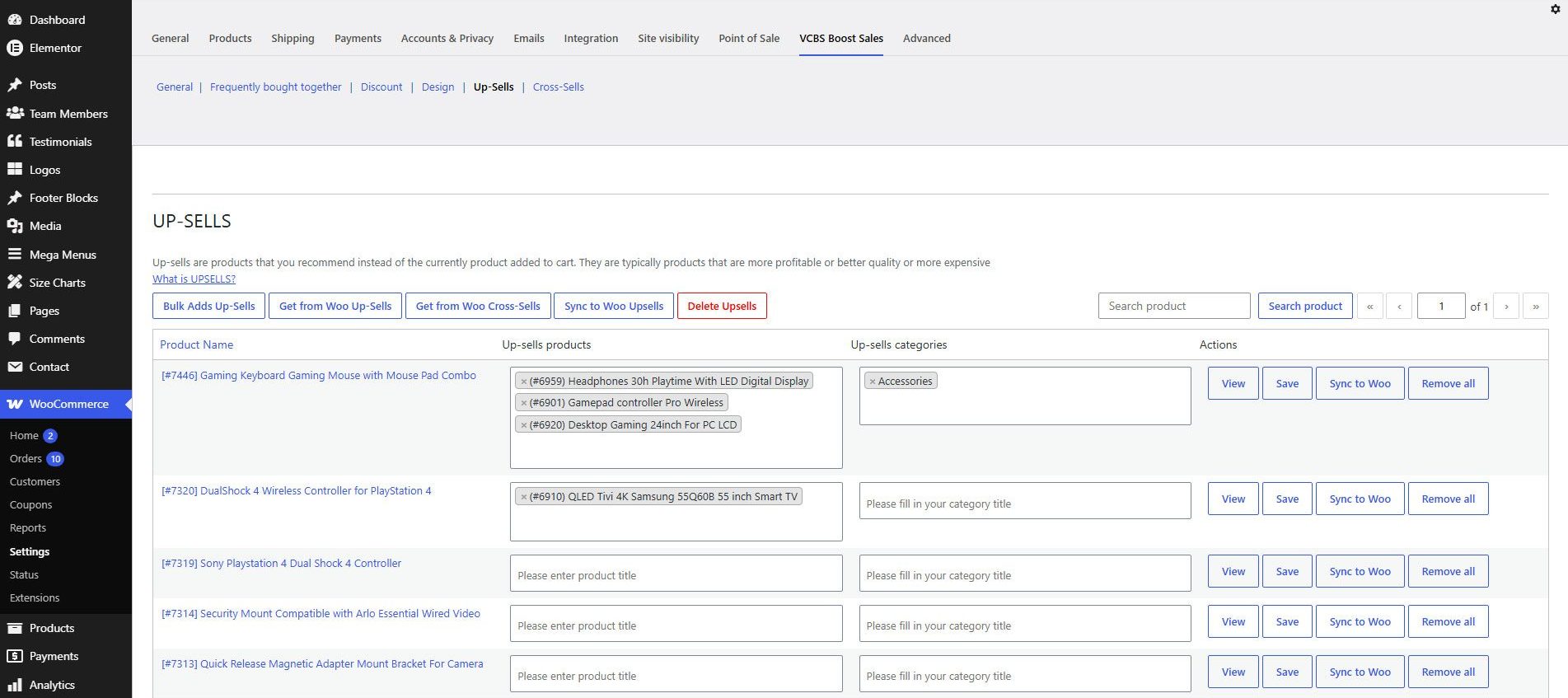
Task: Open the Integration settings tab
Action: 591,38
